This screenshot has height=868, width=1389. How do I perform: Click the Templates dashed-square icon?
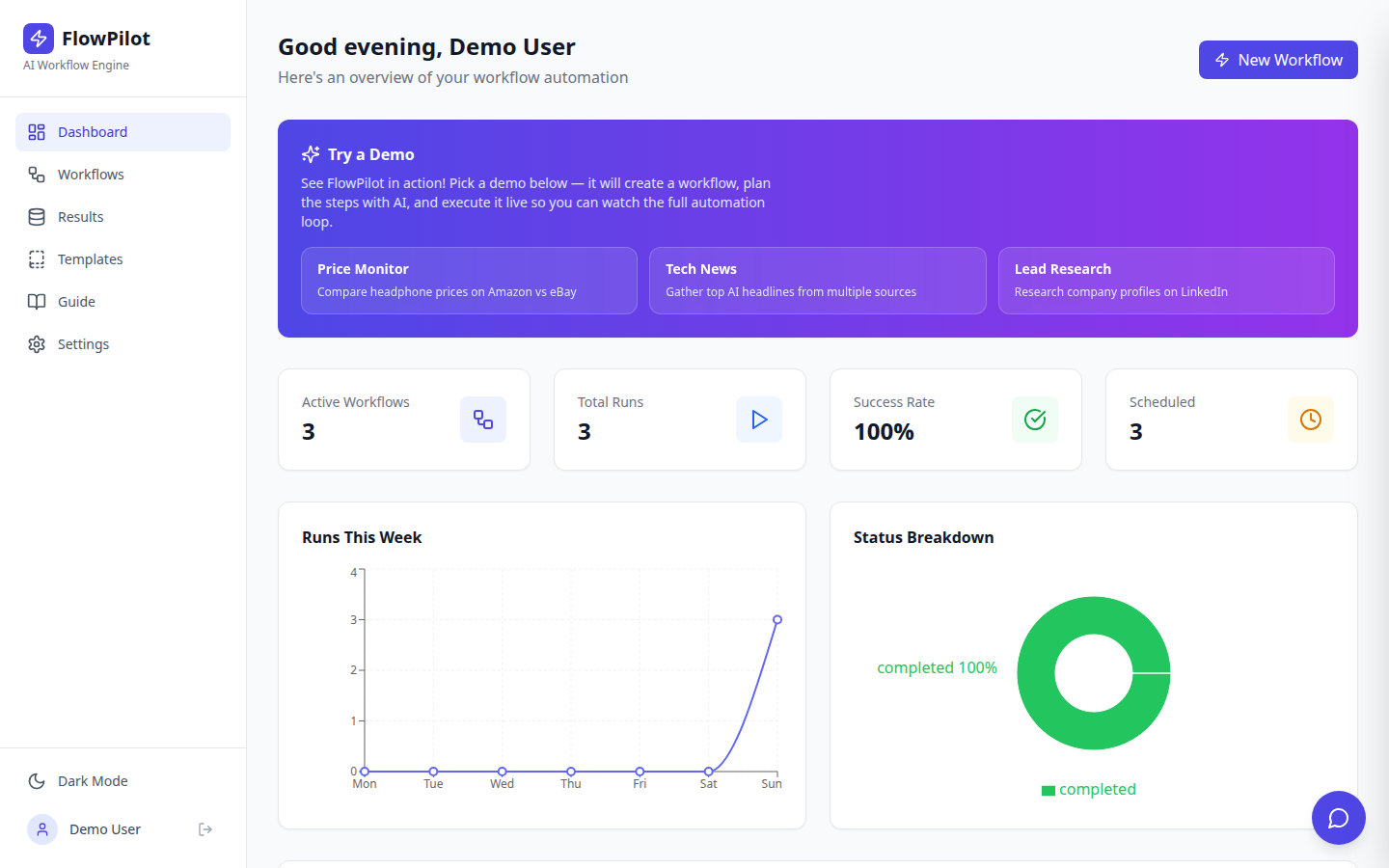click(x=37, y=259)
